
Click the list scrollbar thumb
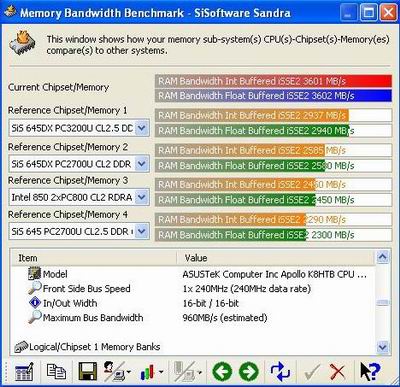pos(382,303)
